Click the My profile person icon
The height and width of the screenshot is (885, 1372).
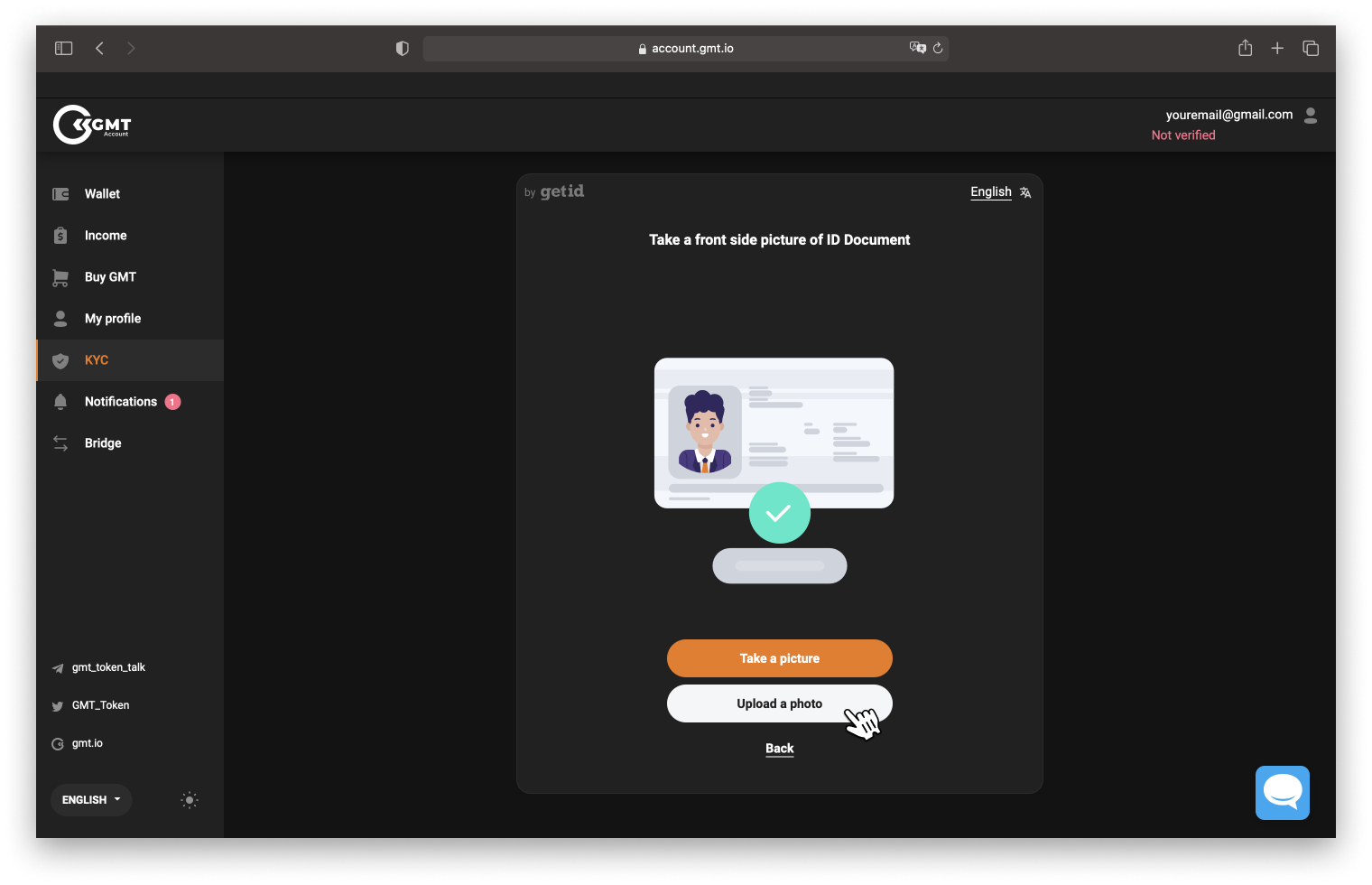point(60,319)
